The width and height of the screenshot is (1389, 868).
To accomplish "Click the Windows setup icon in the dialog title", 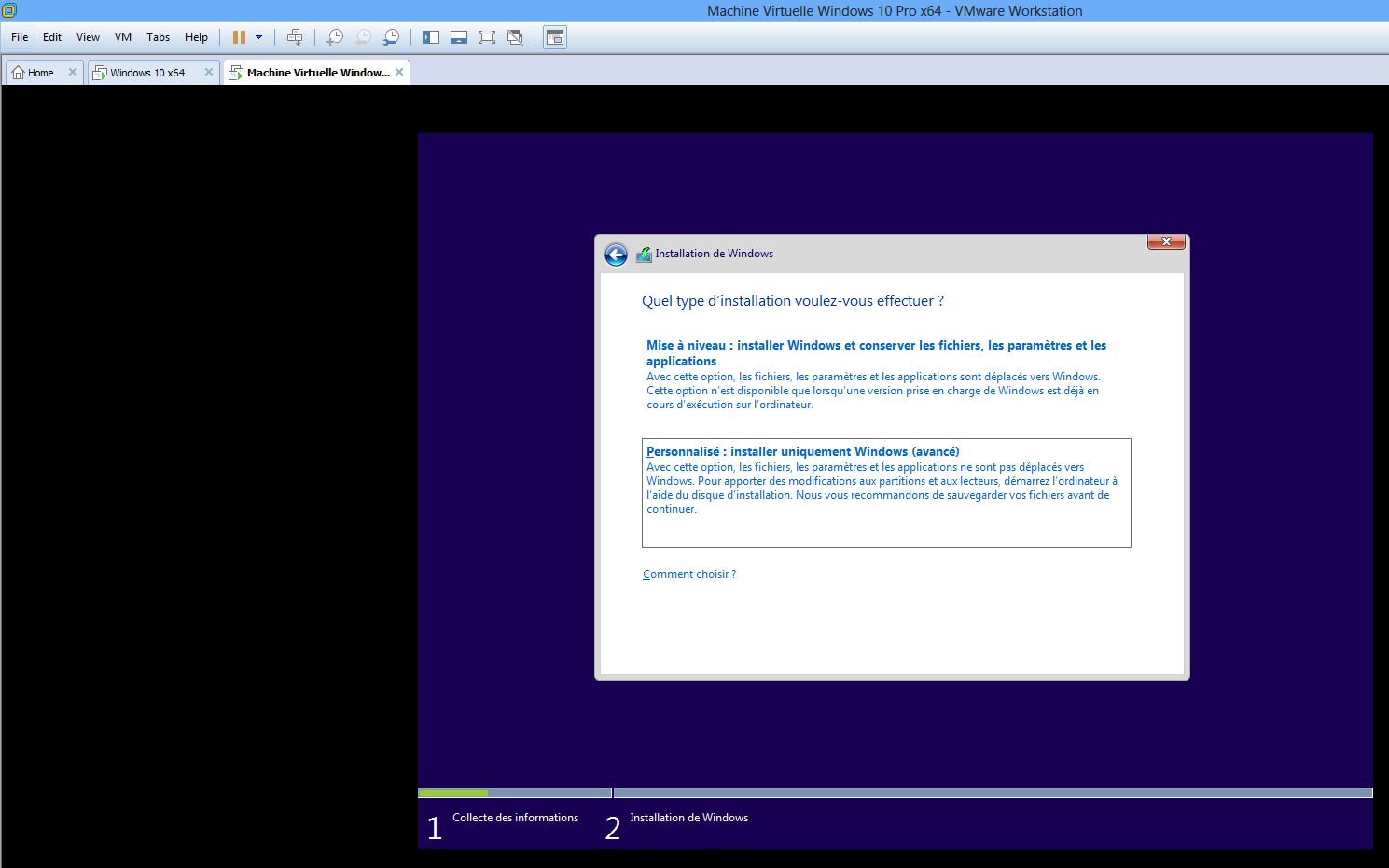I will point(644,254).
